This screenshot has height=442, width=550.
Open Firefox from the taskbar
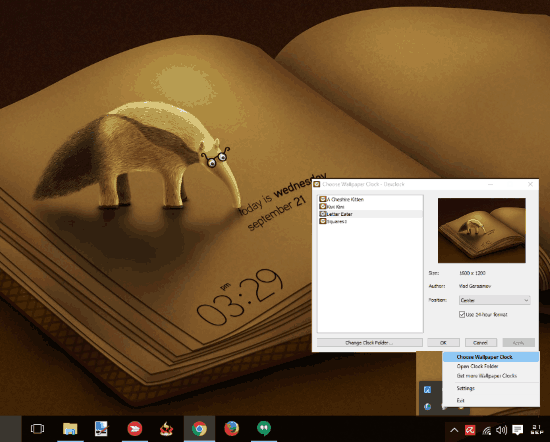(232, 429)
